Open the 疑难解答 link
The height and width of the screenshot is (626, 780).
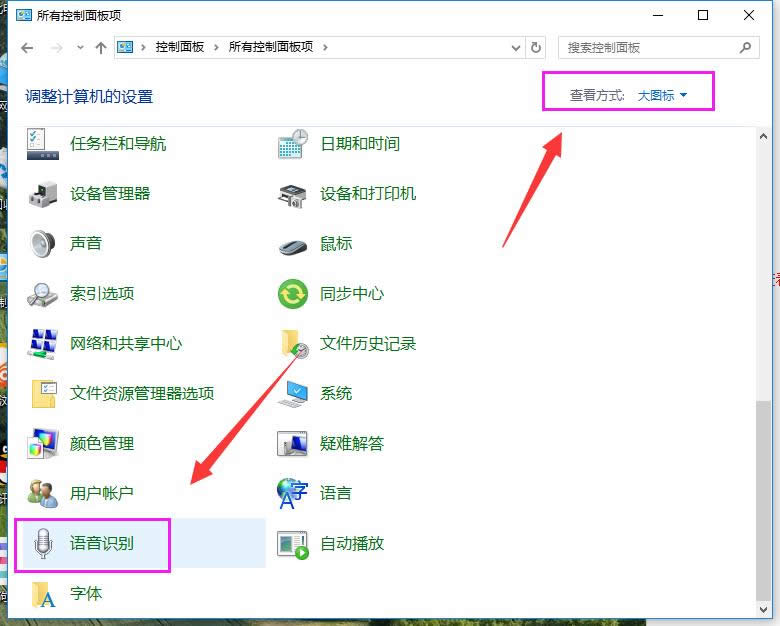(x=352, y=443)
